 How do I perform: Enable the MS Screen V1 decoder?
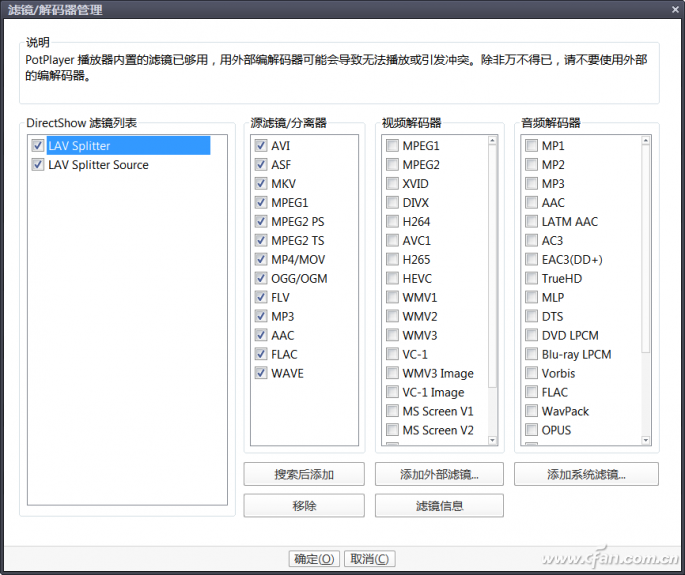point(392,411)
